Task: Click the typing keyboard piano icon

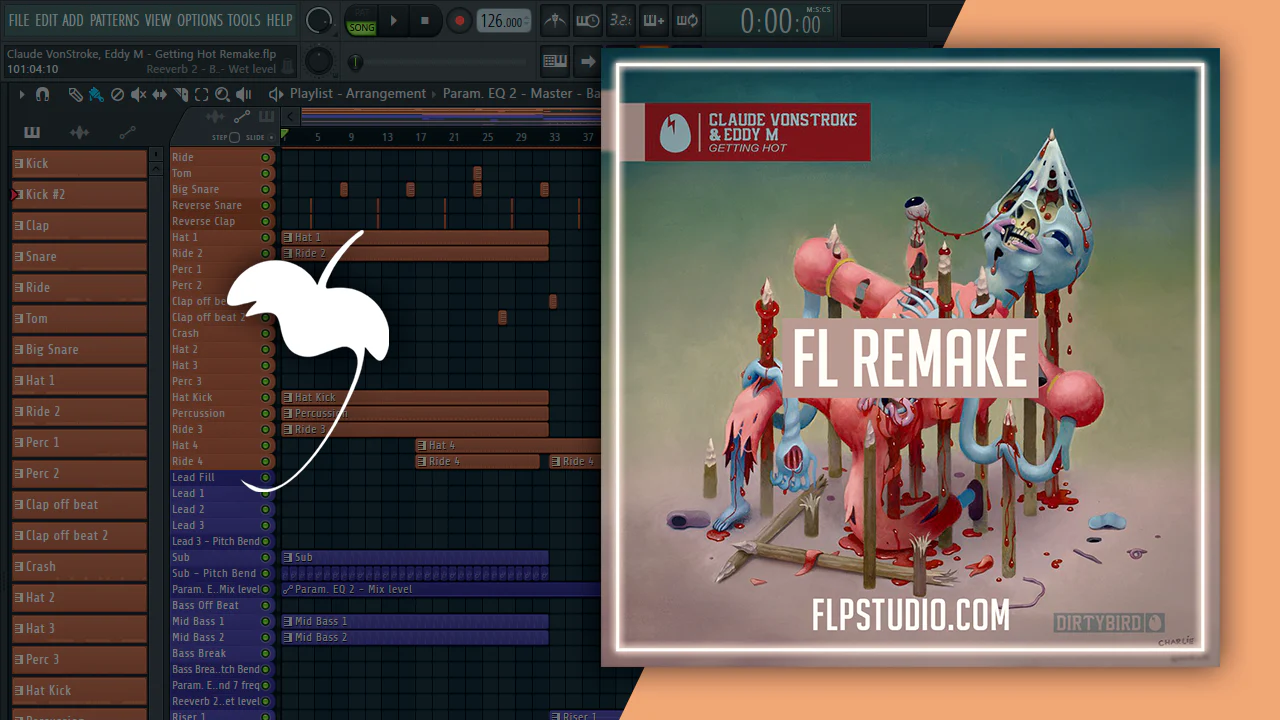Action: (x=555, y=61)
